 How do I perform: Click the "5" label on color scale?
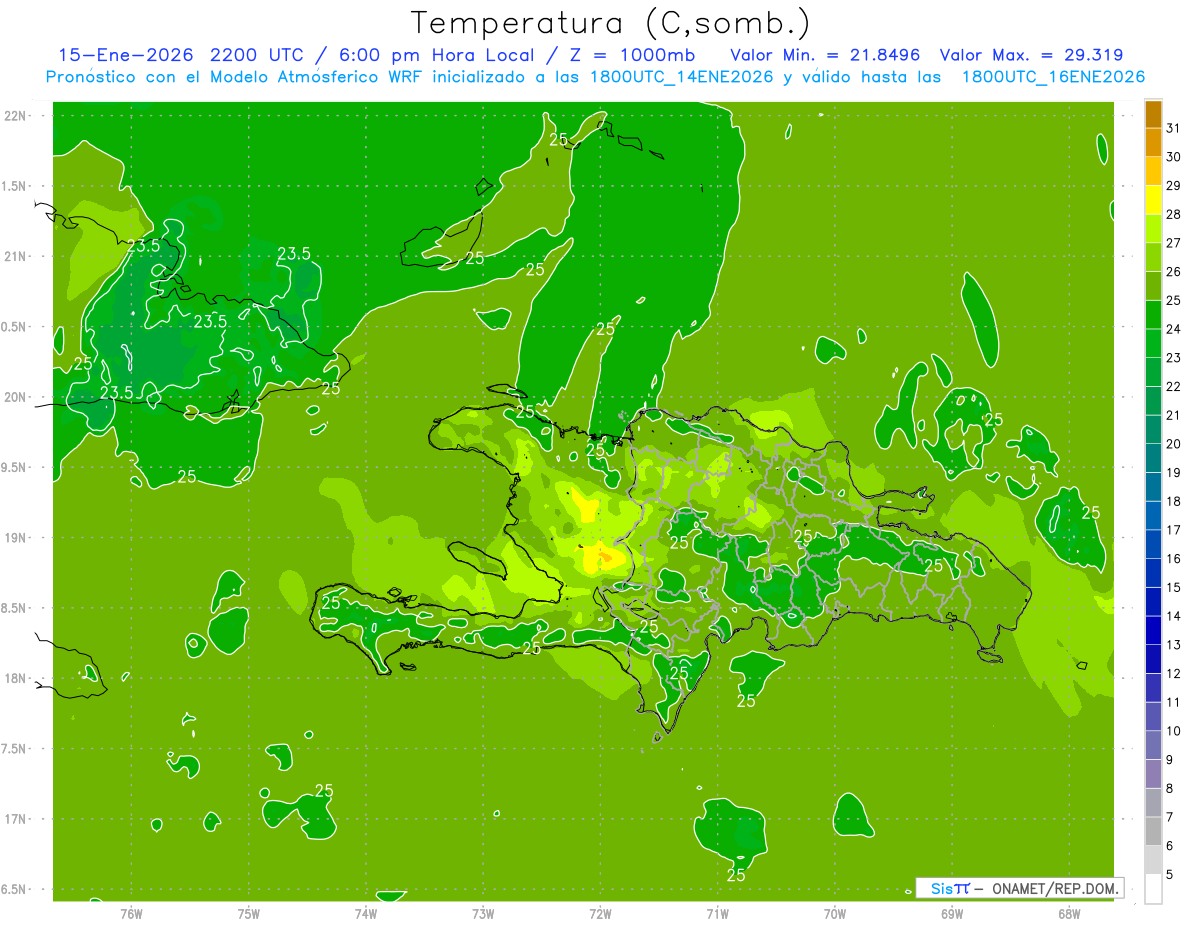[1170, 874]
